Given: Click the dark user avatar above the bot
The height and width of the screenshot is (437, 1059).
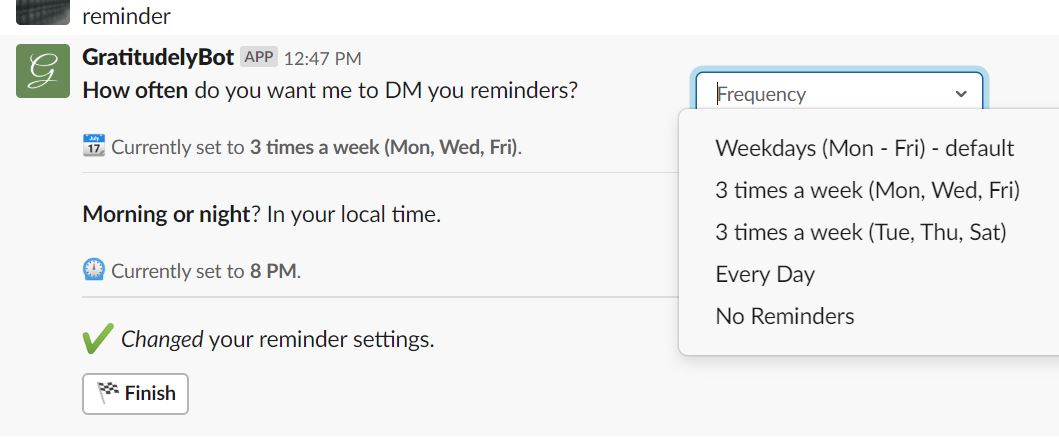Looking at the screenshot, I should [x=43, y=12].
